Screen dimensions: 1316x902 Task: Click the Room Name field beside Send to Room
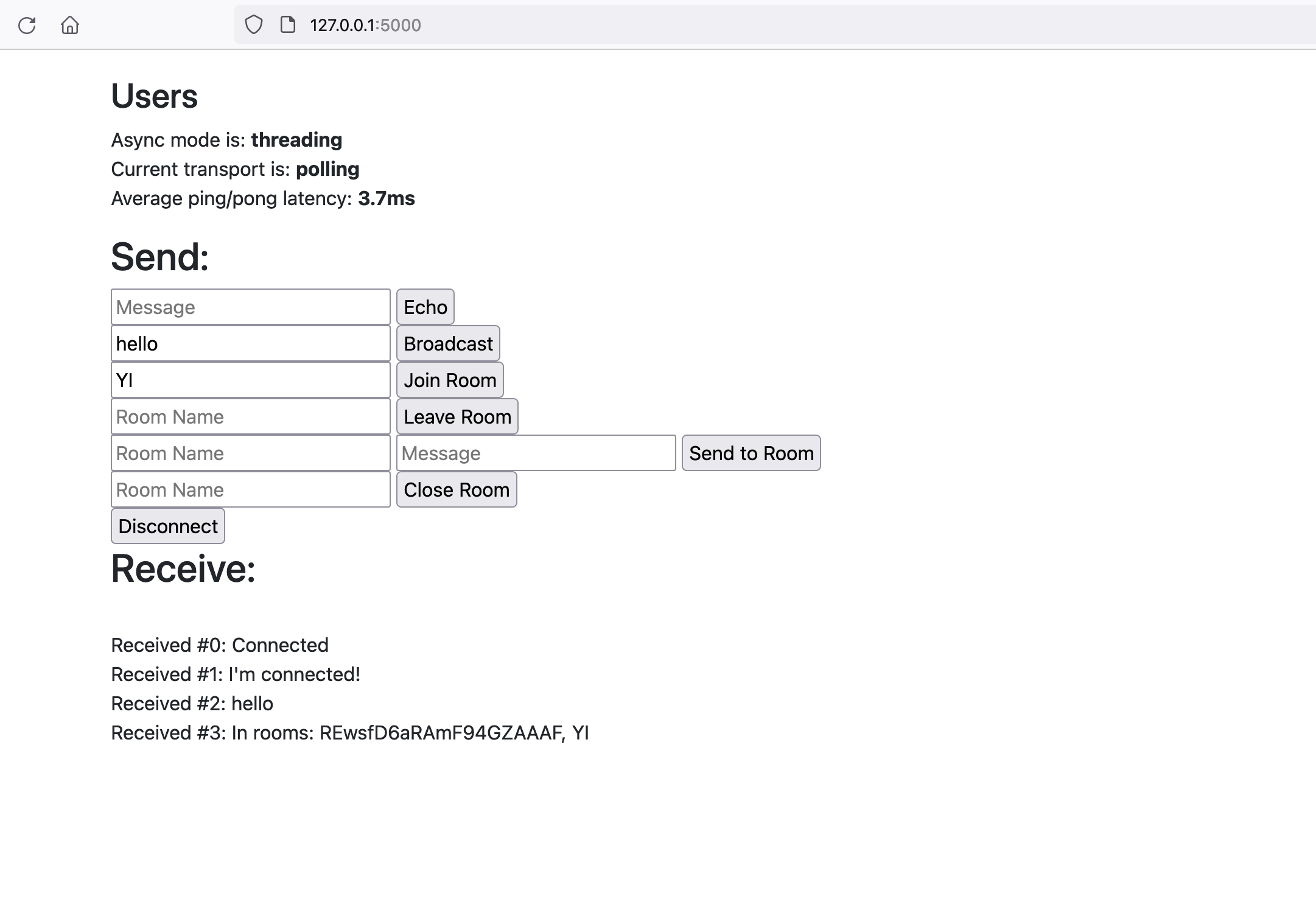tap(250, 453)
